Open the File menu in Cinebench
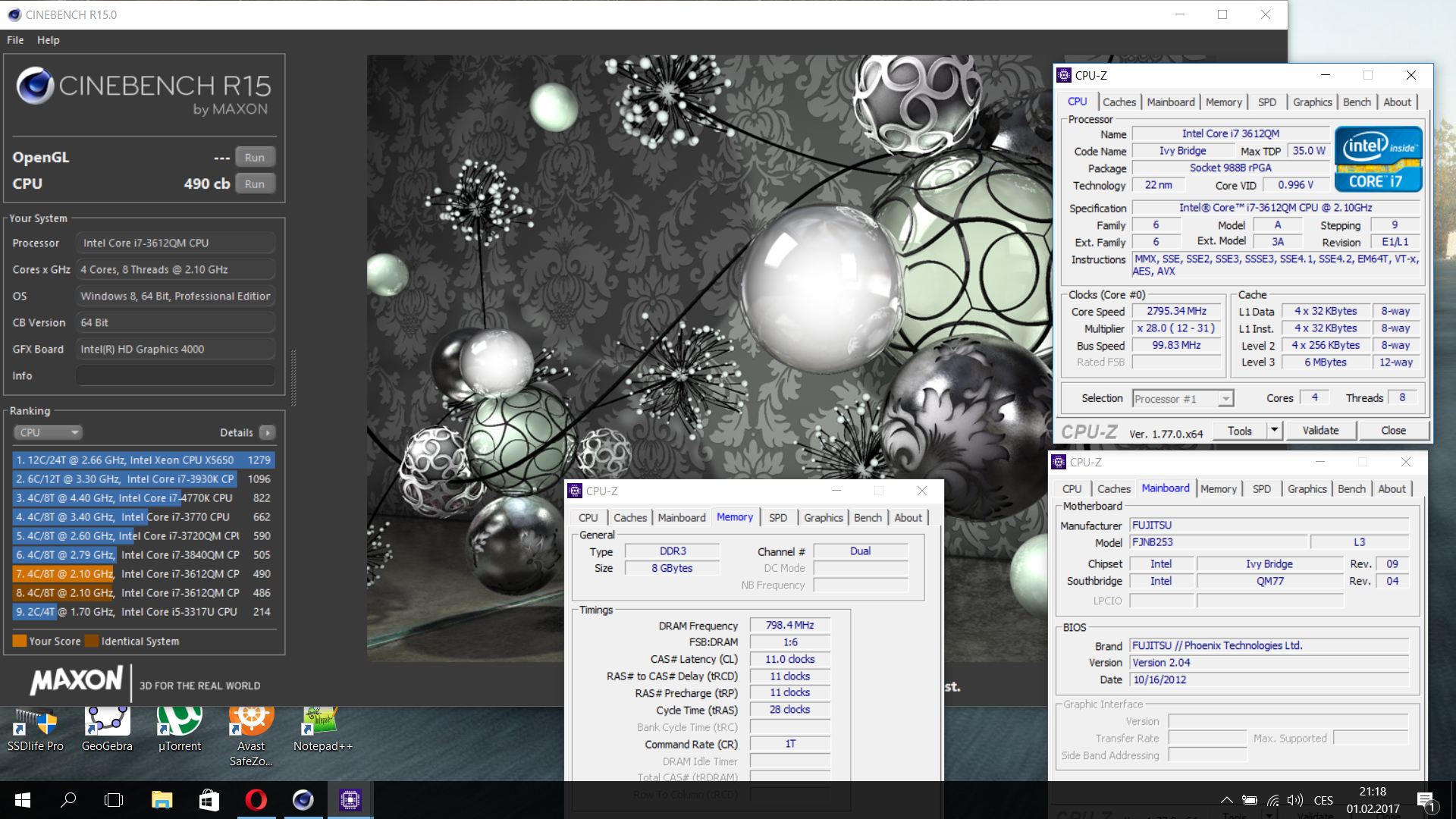Viewport: 1456px width, 819px height. pos(15,39)
